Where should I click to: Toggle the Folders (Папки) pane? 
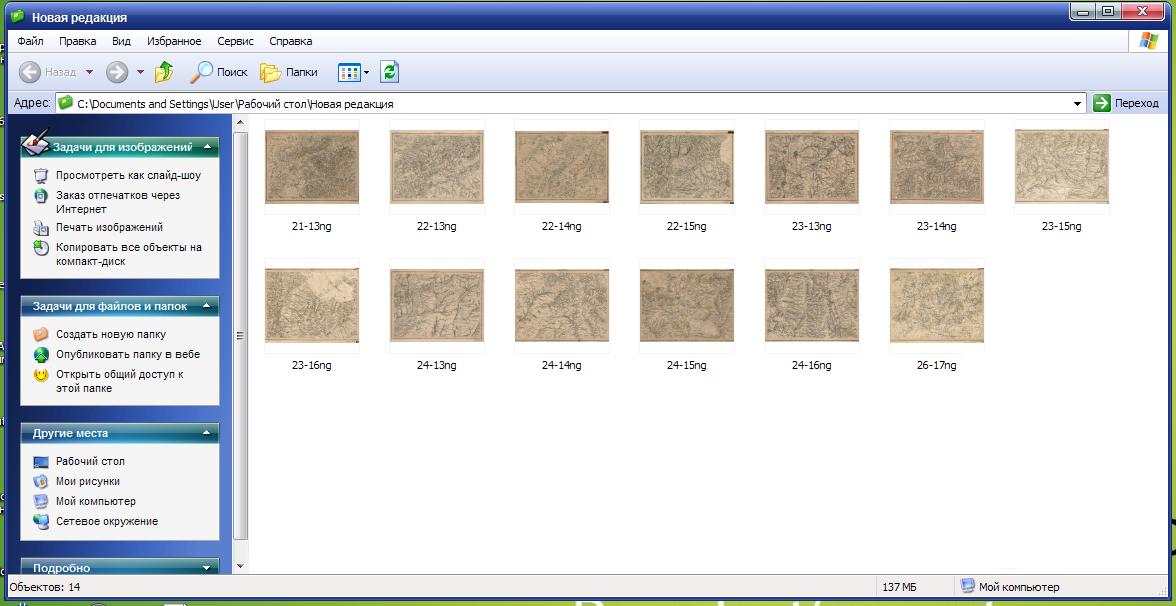pyautogui.click(x=289, y=72)
